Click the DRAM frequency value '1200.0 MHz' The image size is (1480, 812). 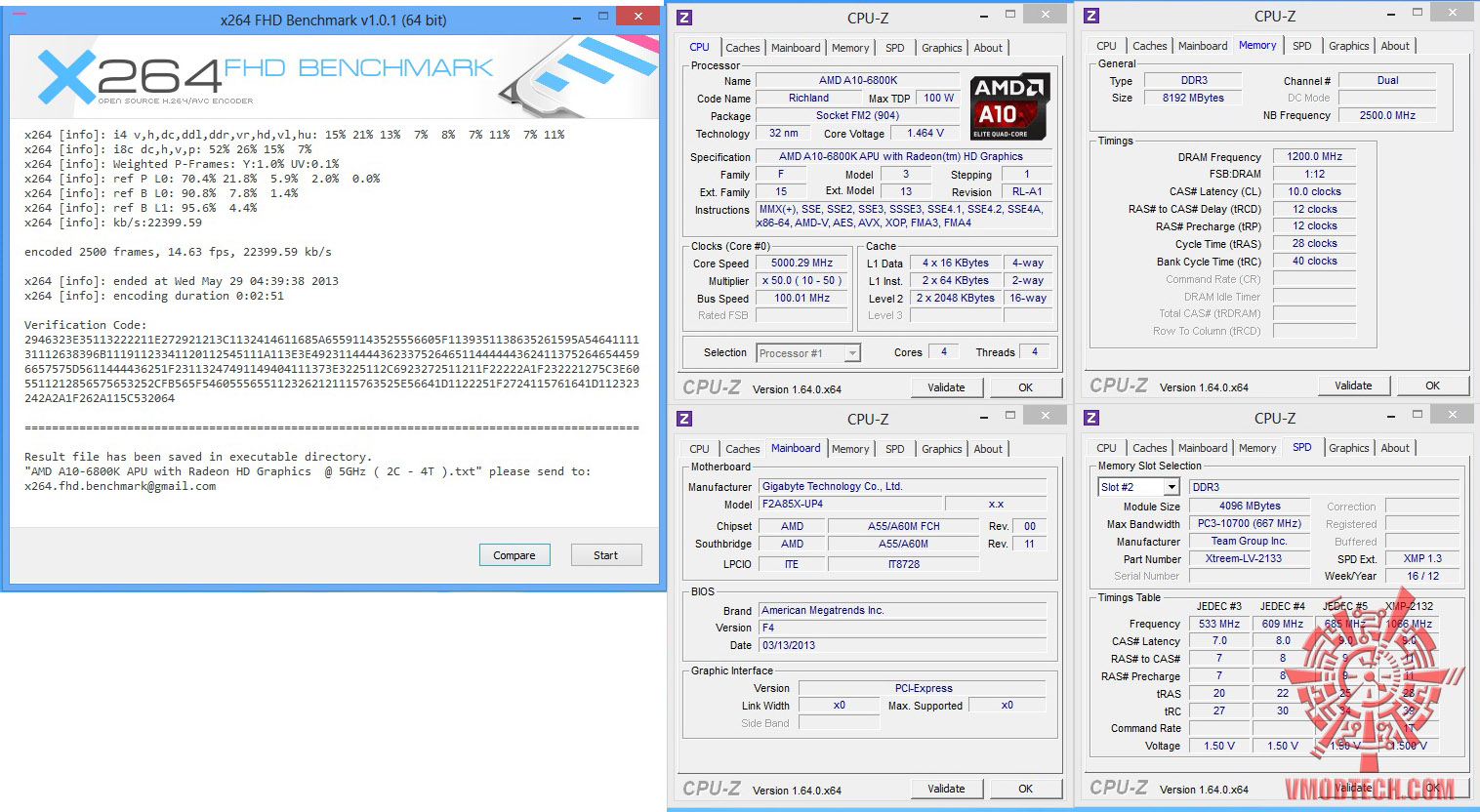coord(1314,157)
